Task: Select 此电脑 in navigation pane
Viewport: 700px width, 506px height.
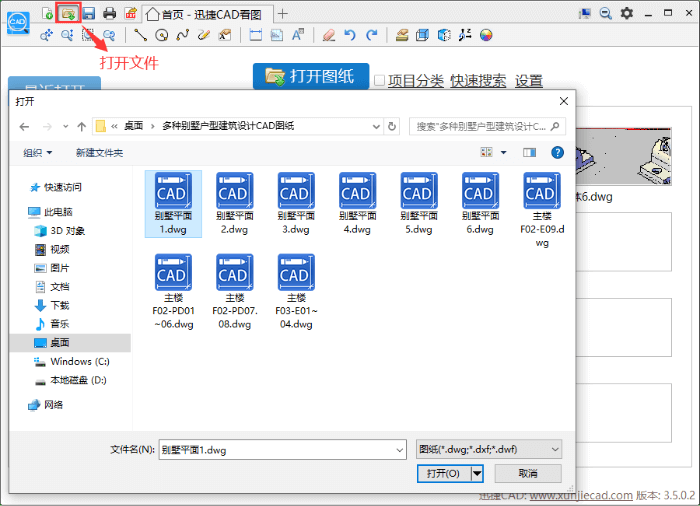Action: [x=50, y=212]
